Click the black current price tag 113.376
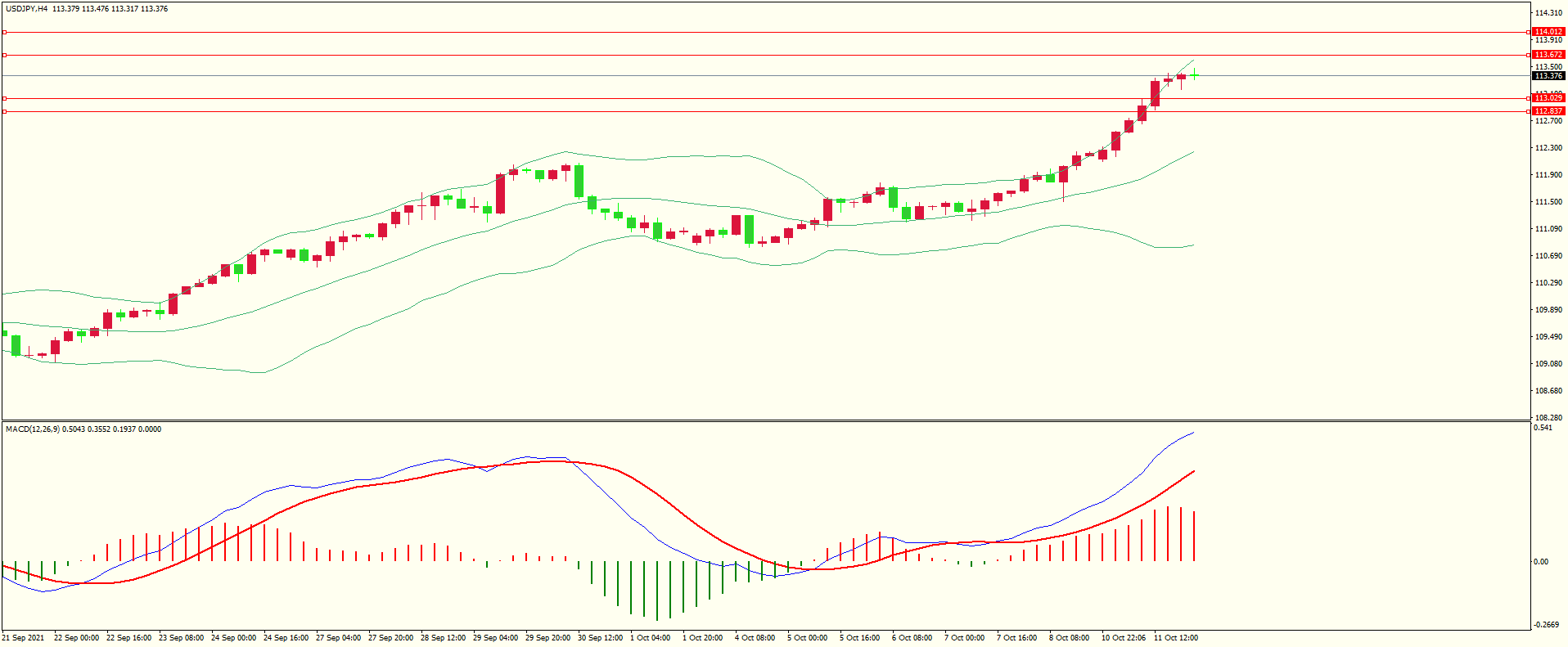Image resolution: width=1568 pixels, height=647 pixels. coord(1548,76)
